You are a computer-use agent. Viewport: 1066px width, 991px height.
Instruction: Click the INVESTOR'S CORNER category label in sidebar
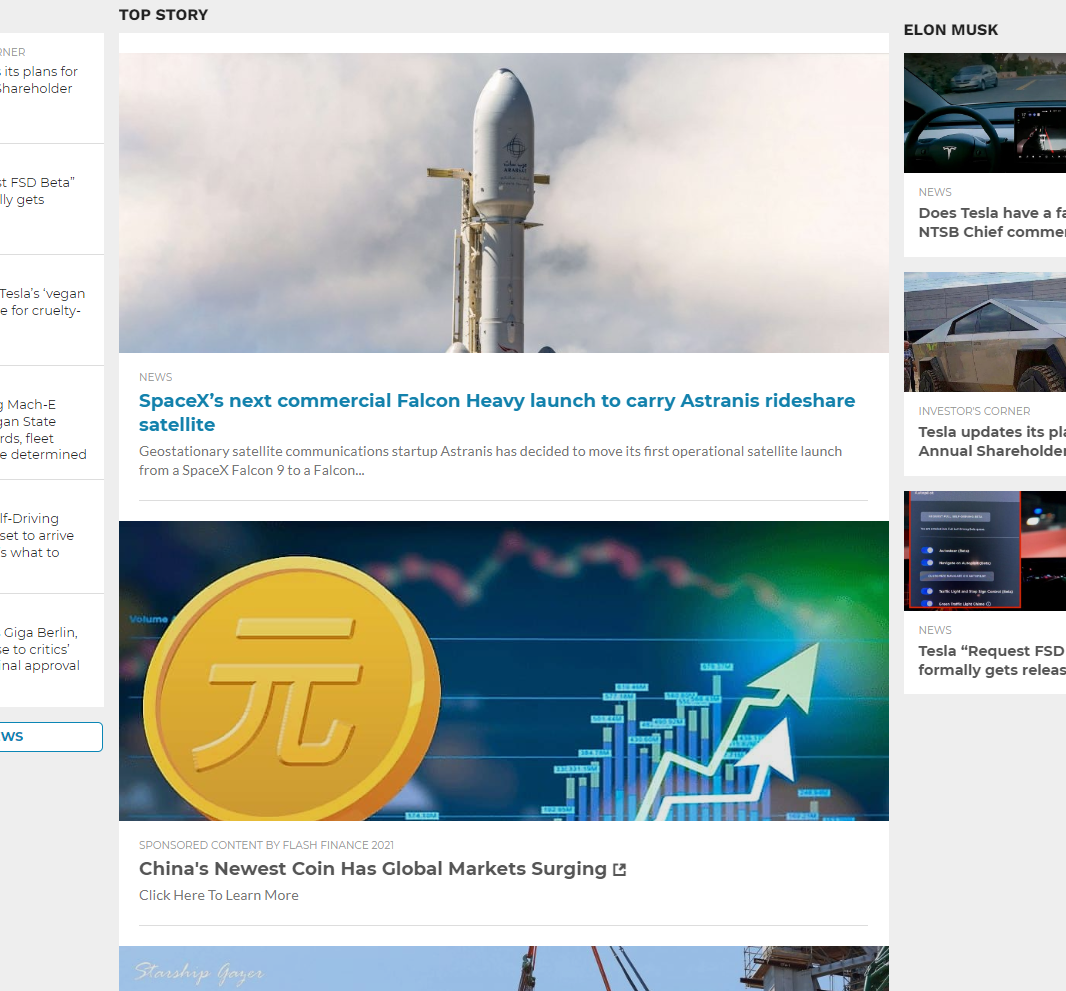point(974,411)
